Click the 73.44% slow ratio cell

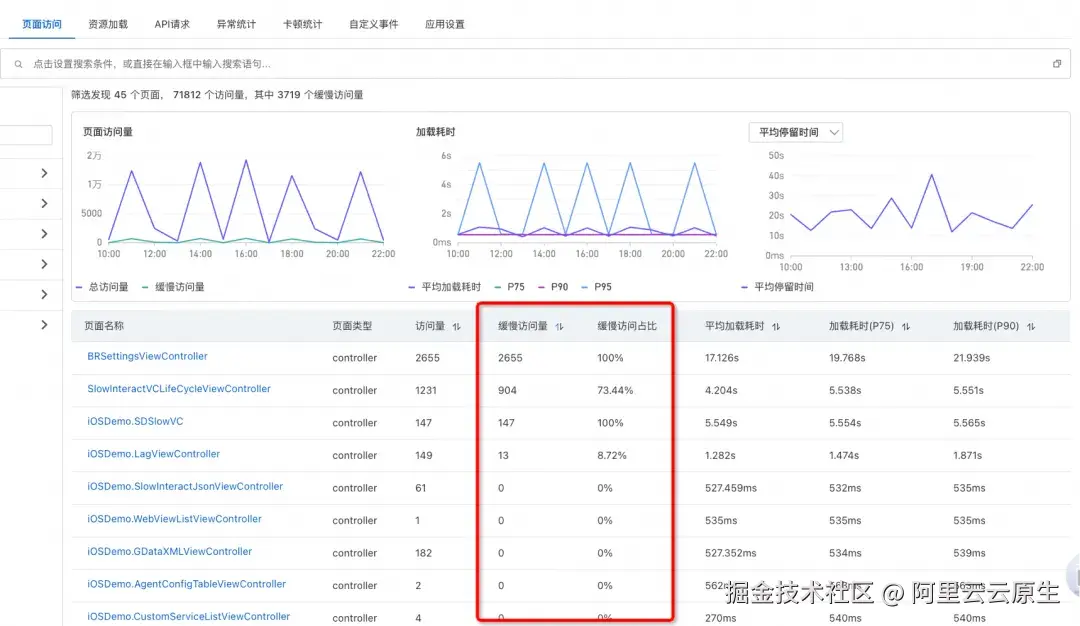point(615,390)
